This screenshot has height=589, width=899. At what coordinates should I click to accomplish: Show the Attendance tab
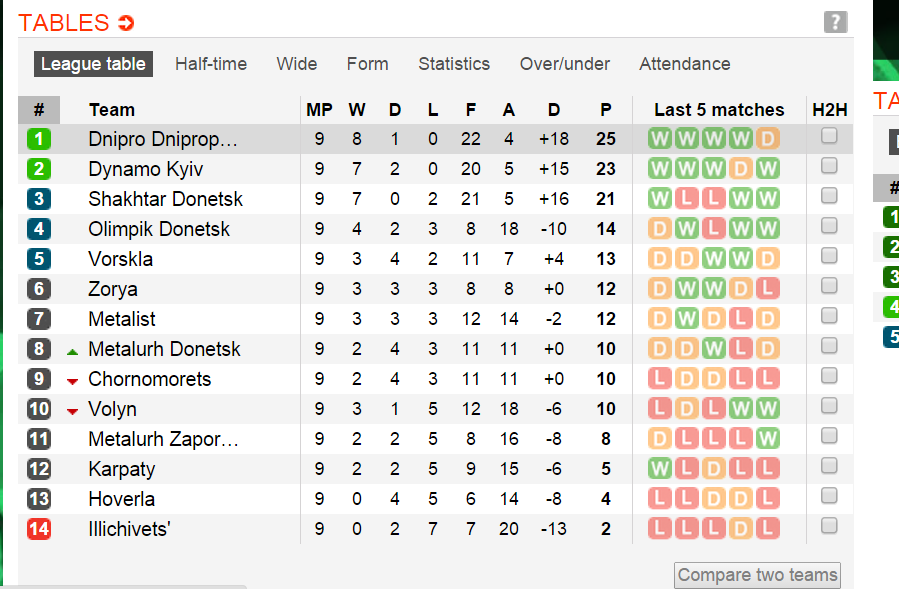coord(685,64)
